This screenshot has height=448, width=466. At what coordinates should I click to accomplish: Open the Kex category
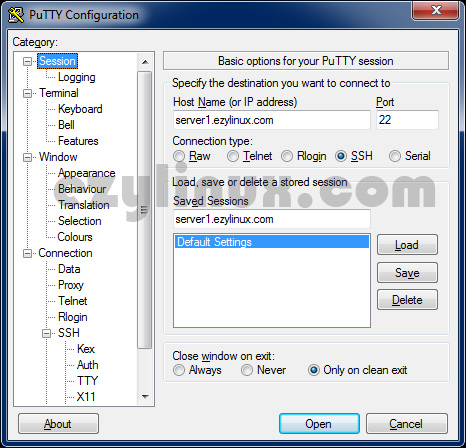(x=86, y=349)
